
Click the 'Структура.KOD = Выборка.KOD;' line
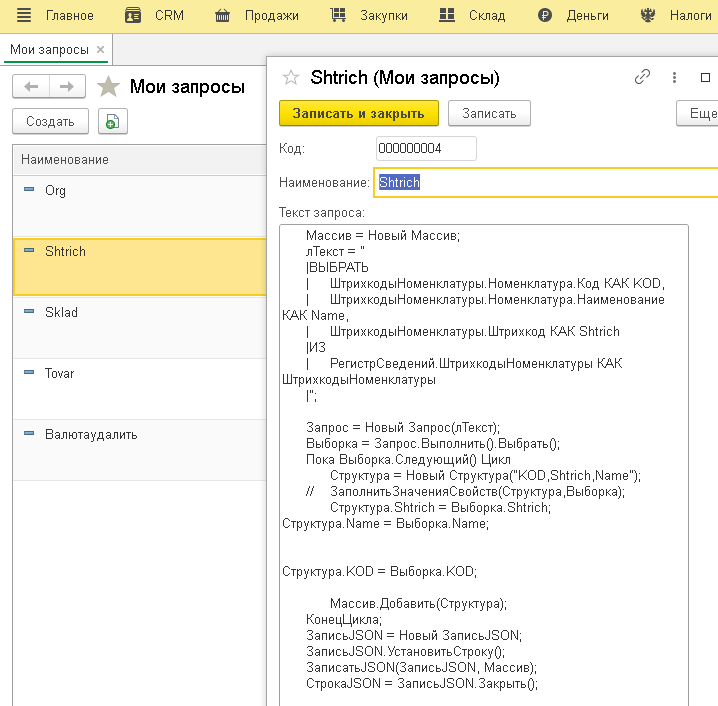pyautogui.click(x=380, y=571)
